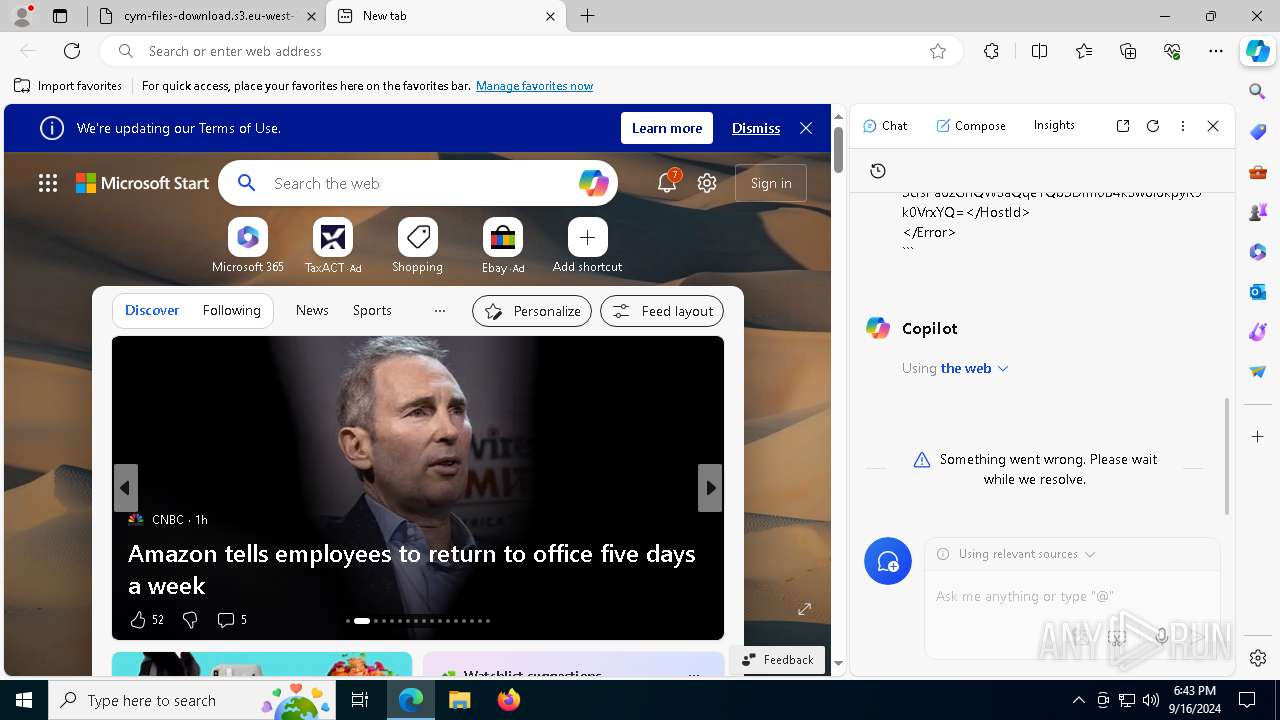This screenshot has width=1280, height=720.
Task: Click the Copilot pane vertical scrollbar
Action: [1227, 457]
